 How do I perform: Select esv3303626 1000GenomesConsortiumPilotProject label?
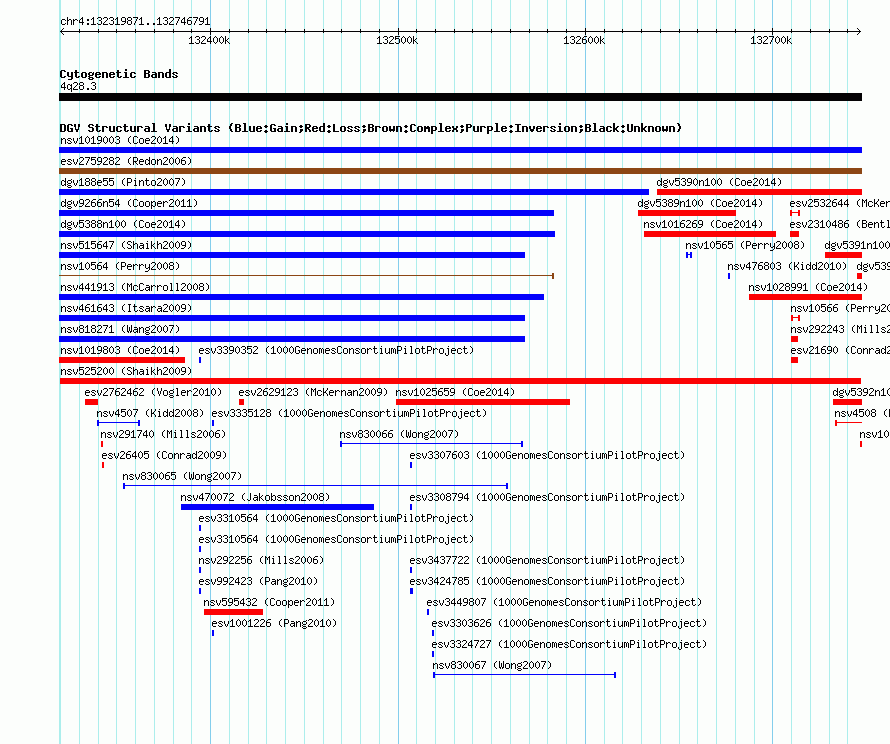[569, 623]
